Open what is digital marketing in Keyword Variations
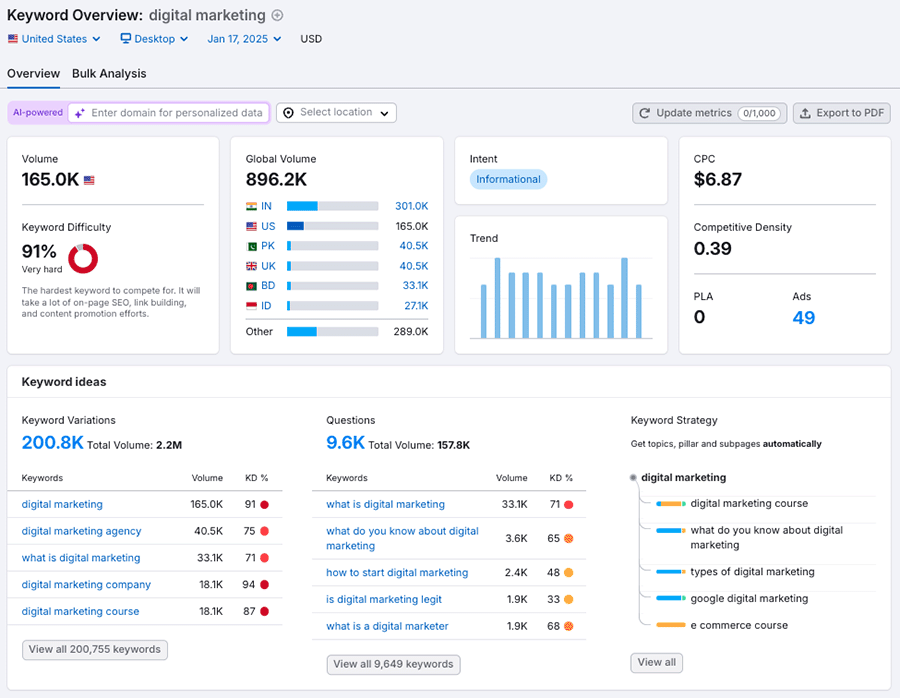The image size is (900, 698). coord(81,558)
